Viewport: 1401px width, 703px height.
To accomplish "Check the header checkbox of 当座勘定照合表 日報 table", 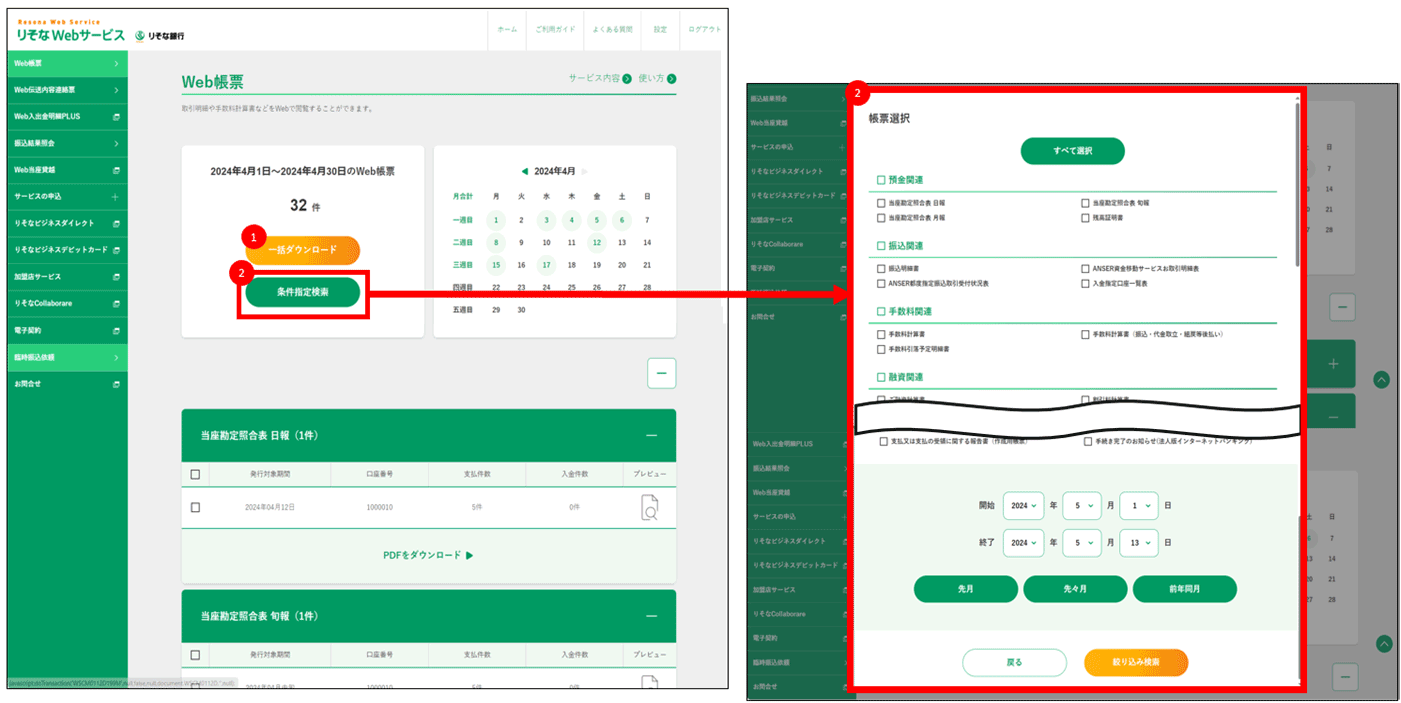I will coord(195,474).
